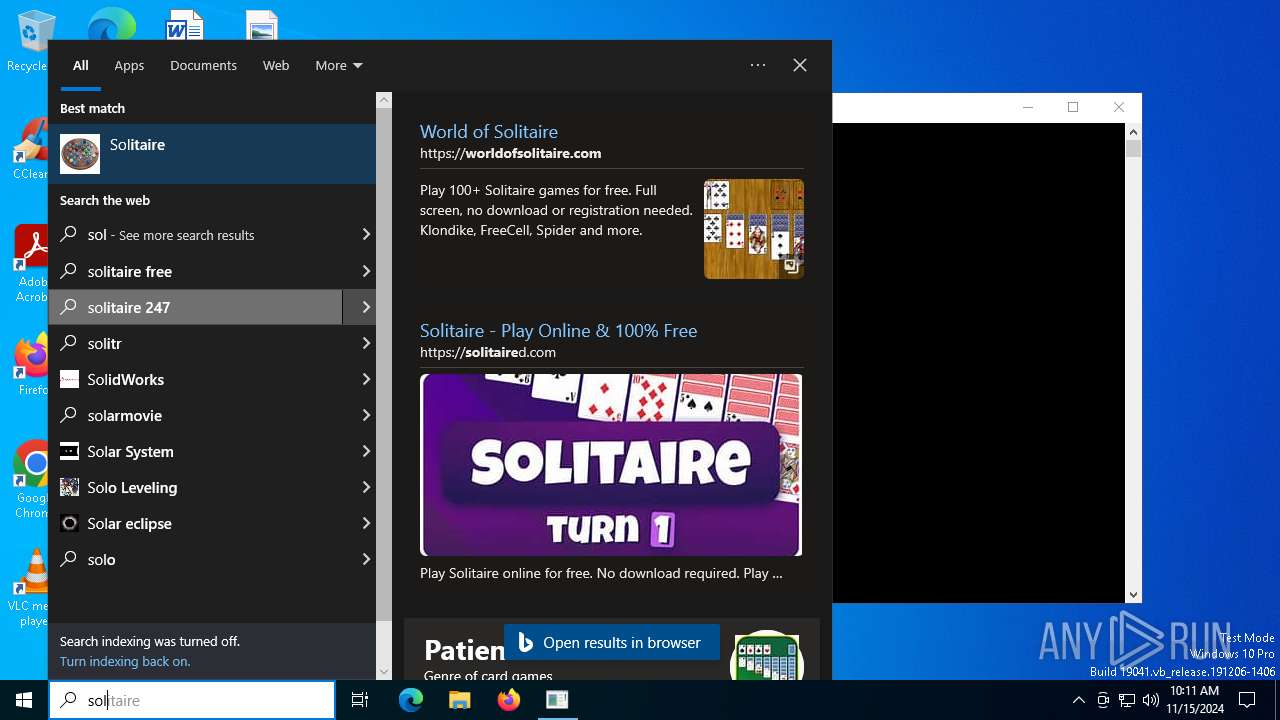Screen dimensions: 1280x720
Task: Open the volume control in system tray
Action: pos(1151,700)
